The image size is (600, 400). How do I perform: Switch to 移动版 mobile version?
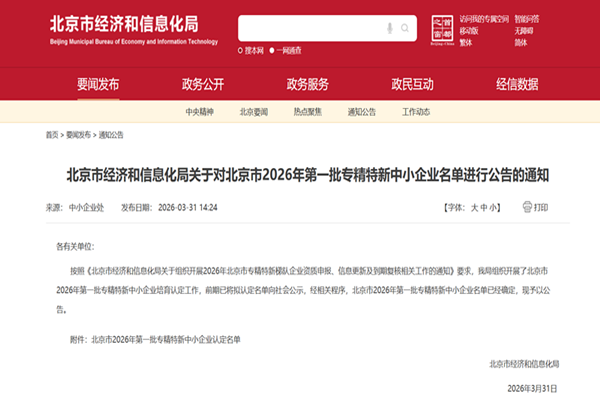pyautogui.click(x=469, y=31)
